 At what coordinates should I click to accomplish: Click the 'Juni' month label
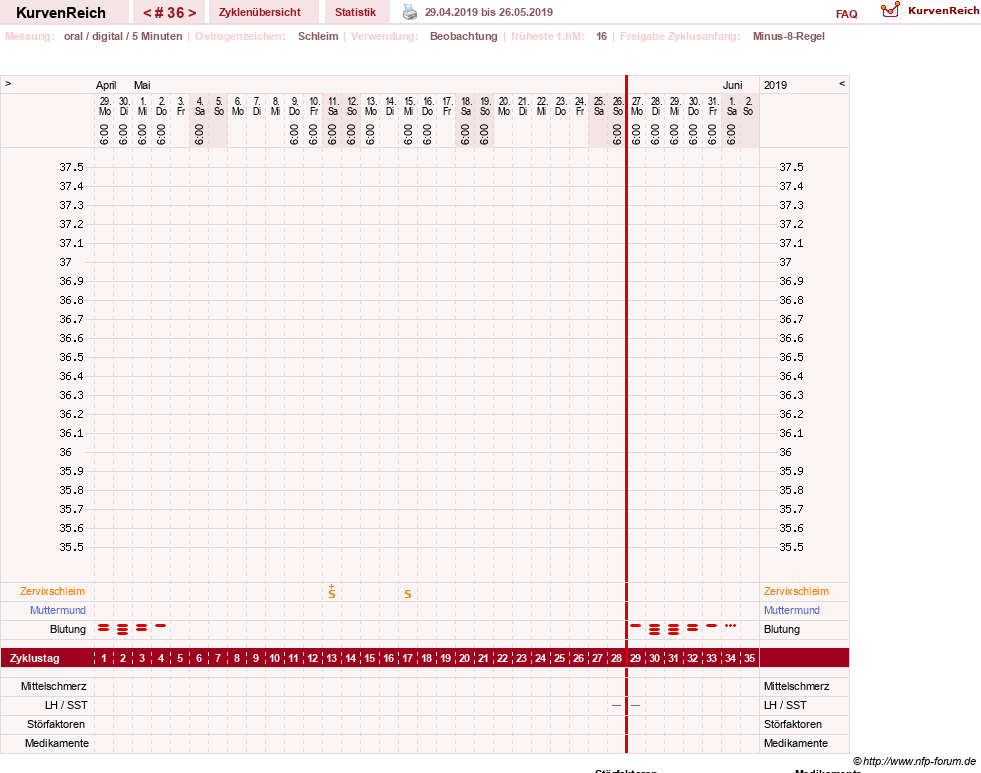(x=733, y=85)
